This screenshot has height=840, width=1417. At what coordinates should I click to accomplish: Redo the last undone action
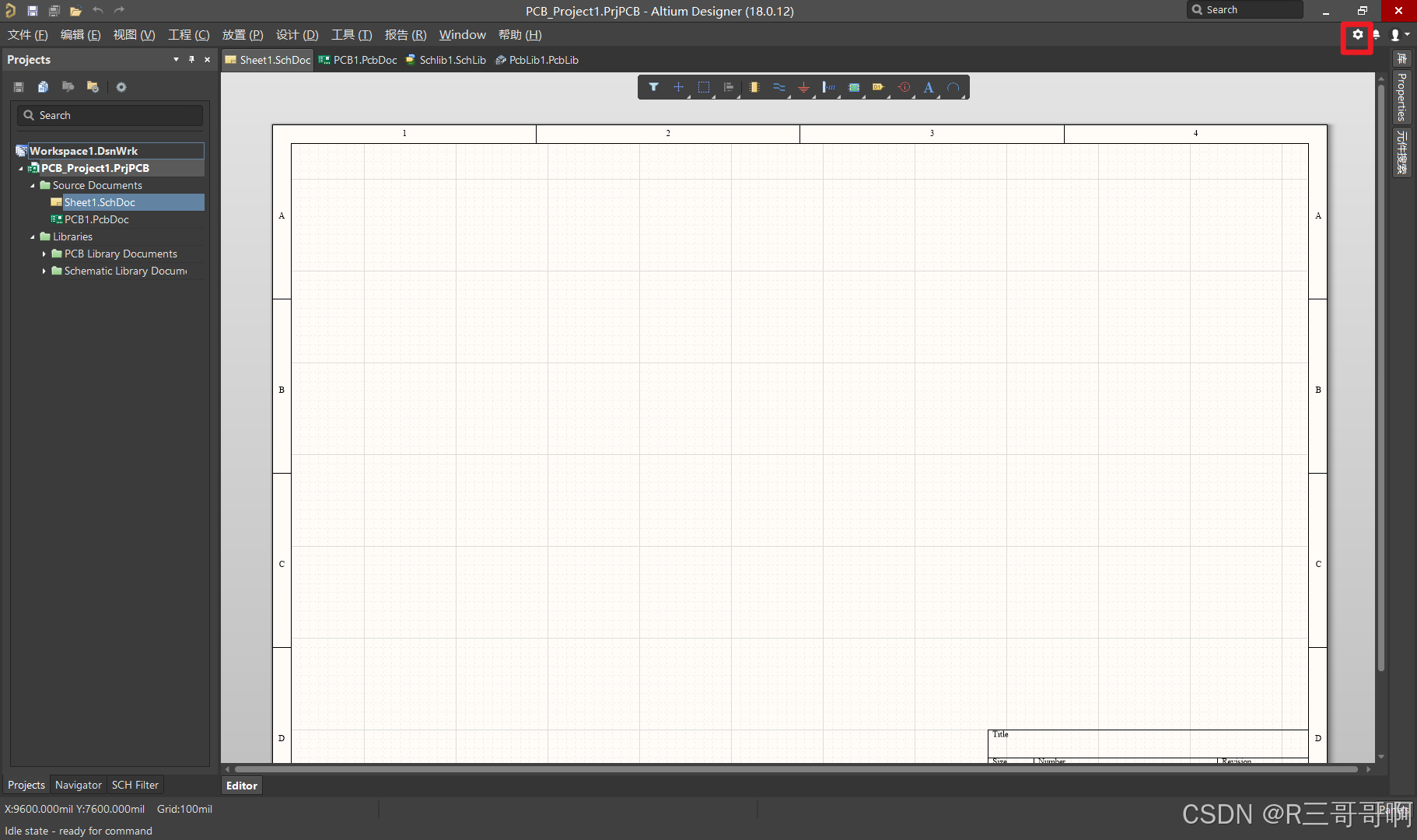coord(119,10)
